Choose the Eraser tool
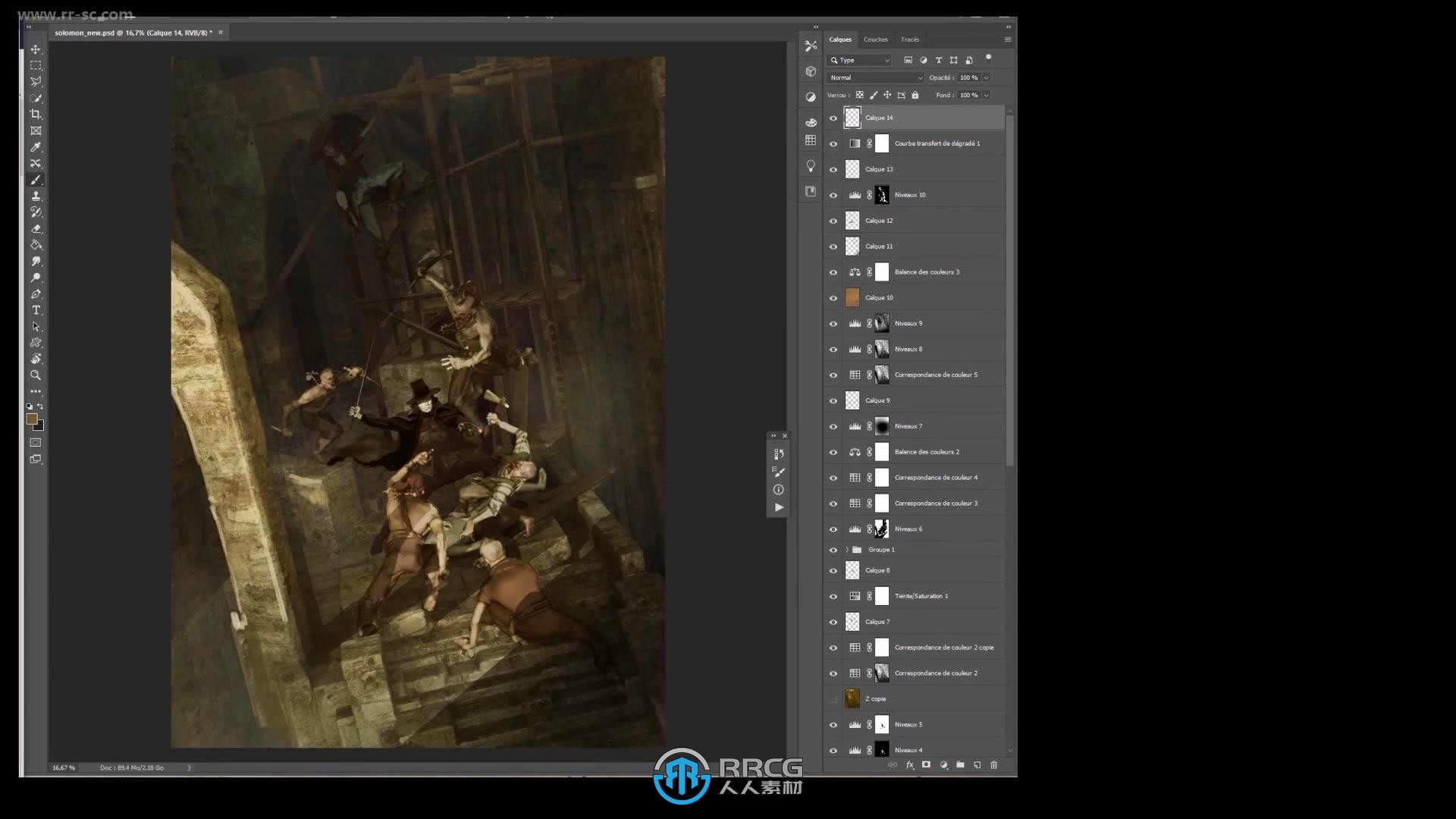1456x819 pixels. pyautogui.click(x=36, y=228)
